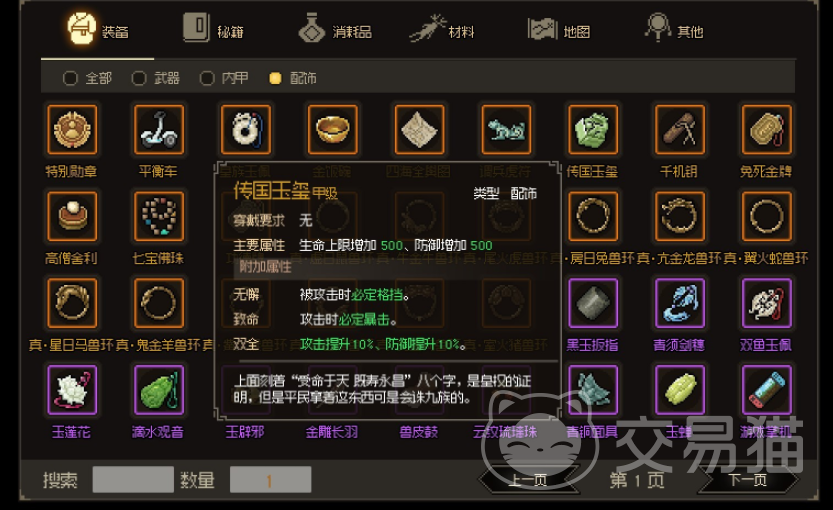
Task: Select the 武器 filter radio button
Action: (x=139, y=79)
